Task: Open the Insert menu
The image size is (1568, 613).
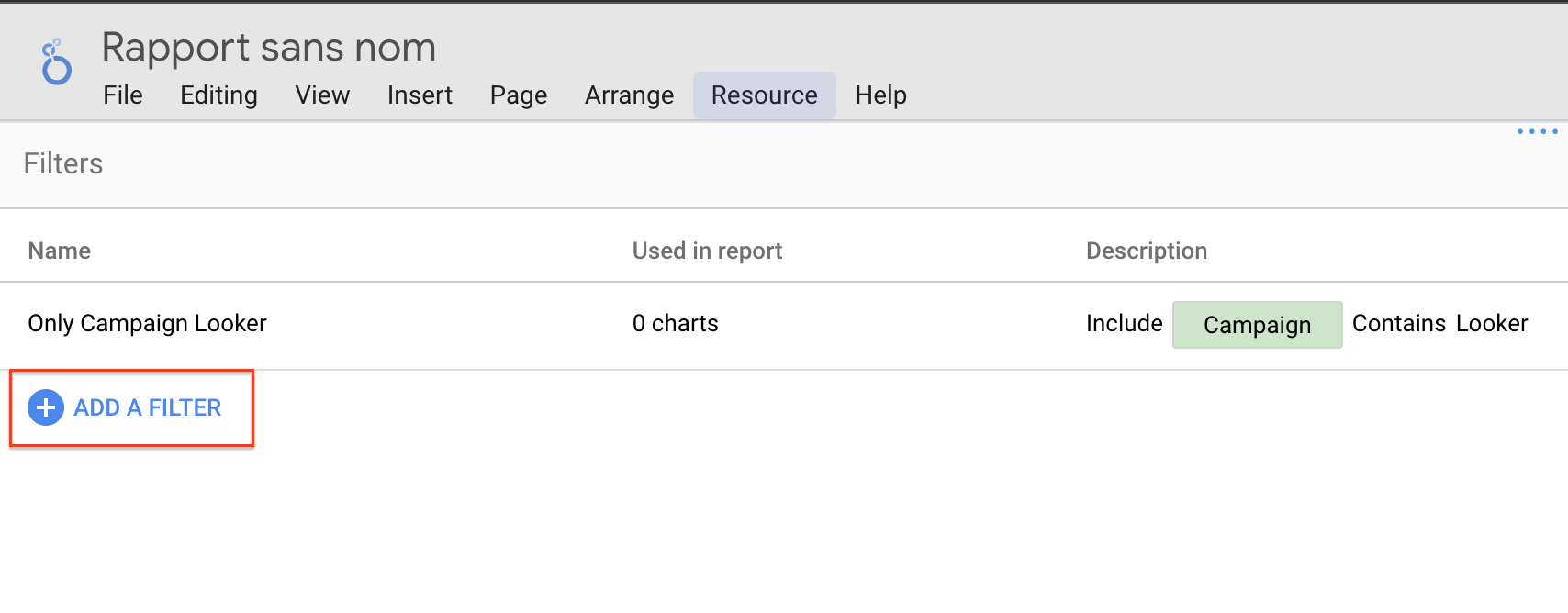Action: coord(420,95)
